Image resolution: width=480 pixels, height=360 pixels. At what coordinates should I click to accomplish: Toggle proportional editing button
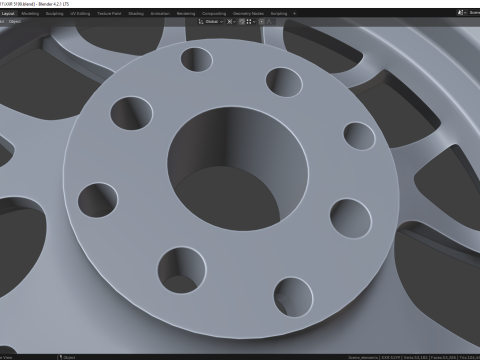tap(262, 22)
